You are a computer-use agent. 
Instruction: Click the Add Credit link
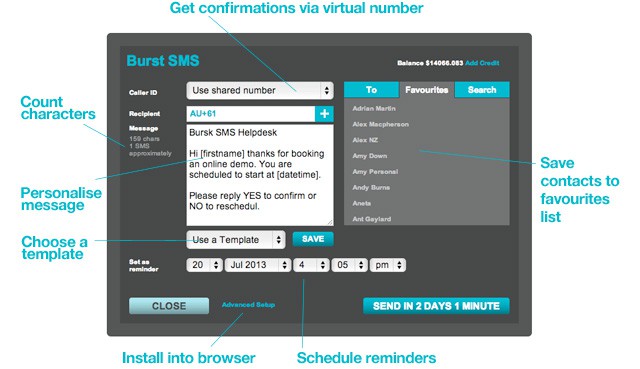point(482,63)
